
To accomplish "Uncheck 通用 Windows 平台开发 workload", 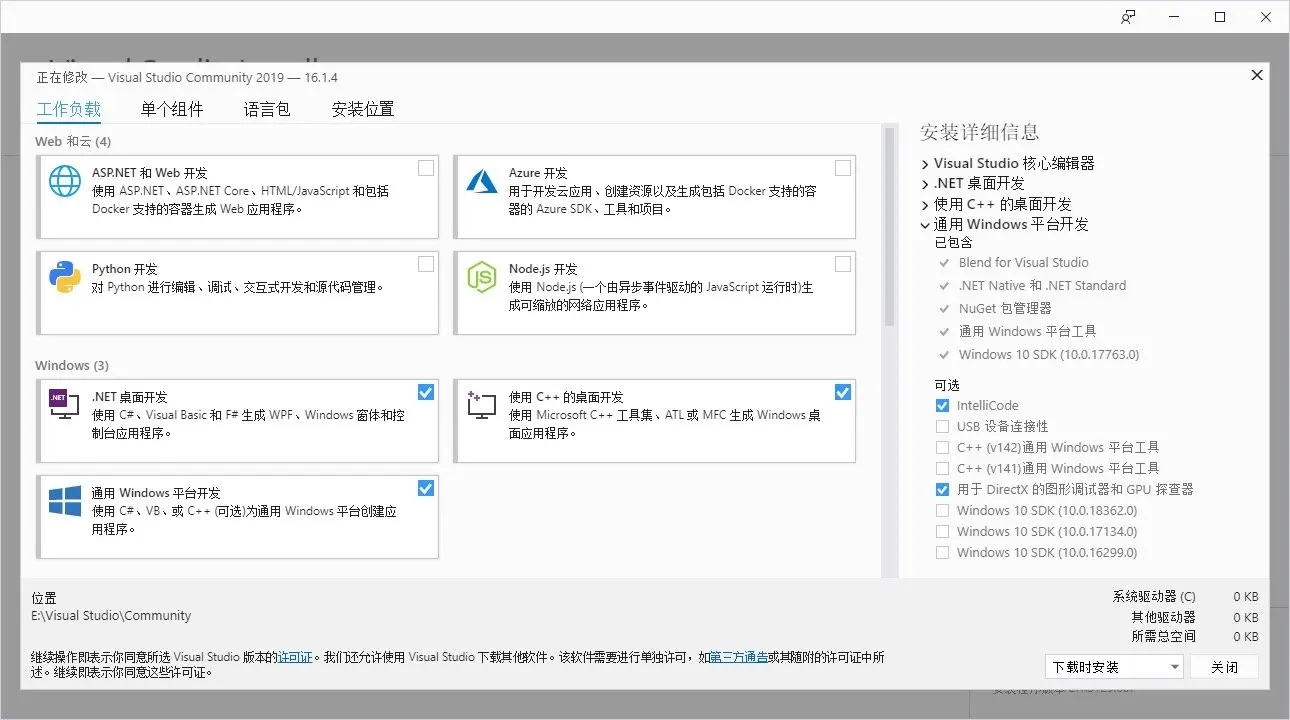I will click(x=426, y=488).
